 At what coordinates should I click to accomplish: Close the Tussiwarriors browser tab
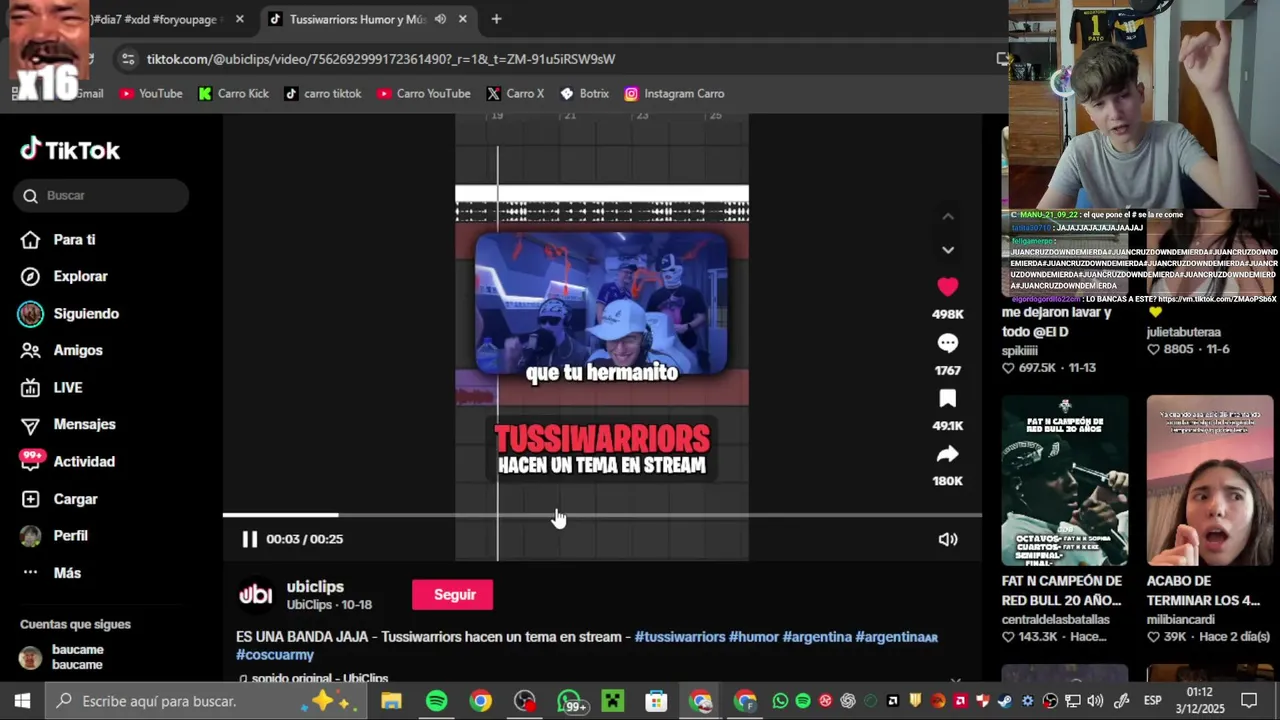pos(462,19)
